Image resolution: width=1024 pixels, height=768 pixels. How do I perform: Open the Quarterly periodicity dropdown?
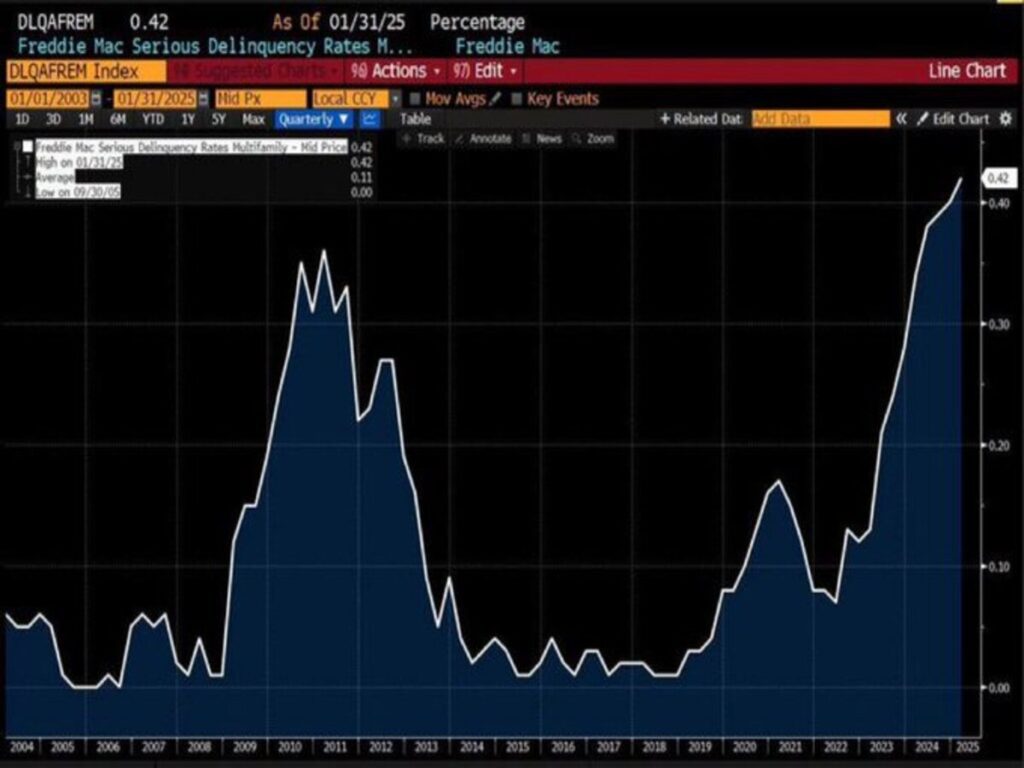tap(314, 119)
